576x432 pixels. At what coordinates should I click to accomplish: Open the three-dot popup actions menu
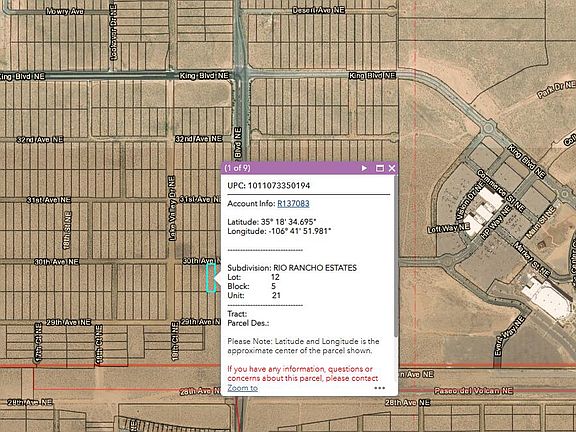(x=379, y=388)
